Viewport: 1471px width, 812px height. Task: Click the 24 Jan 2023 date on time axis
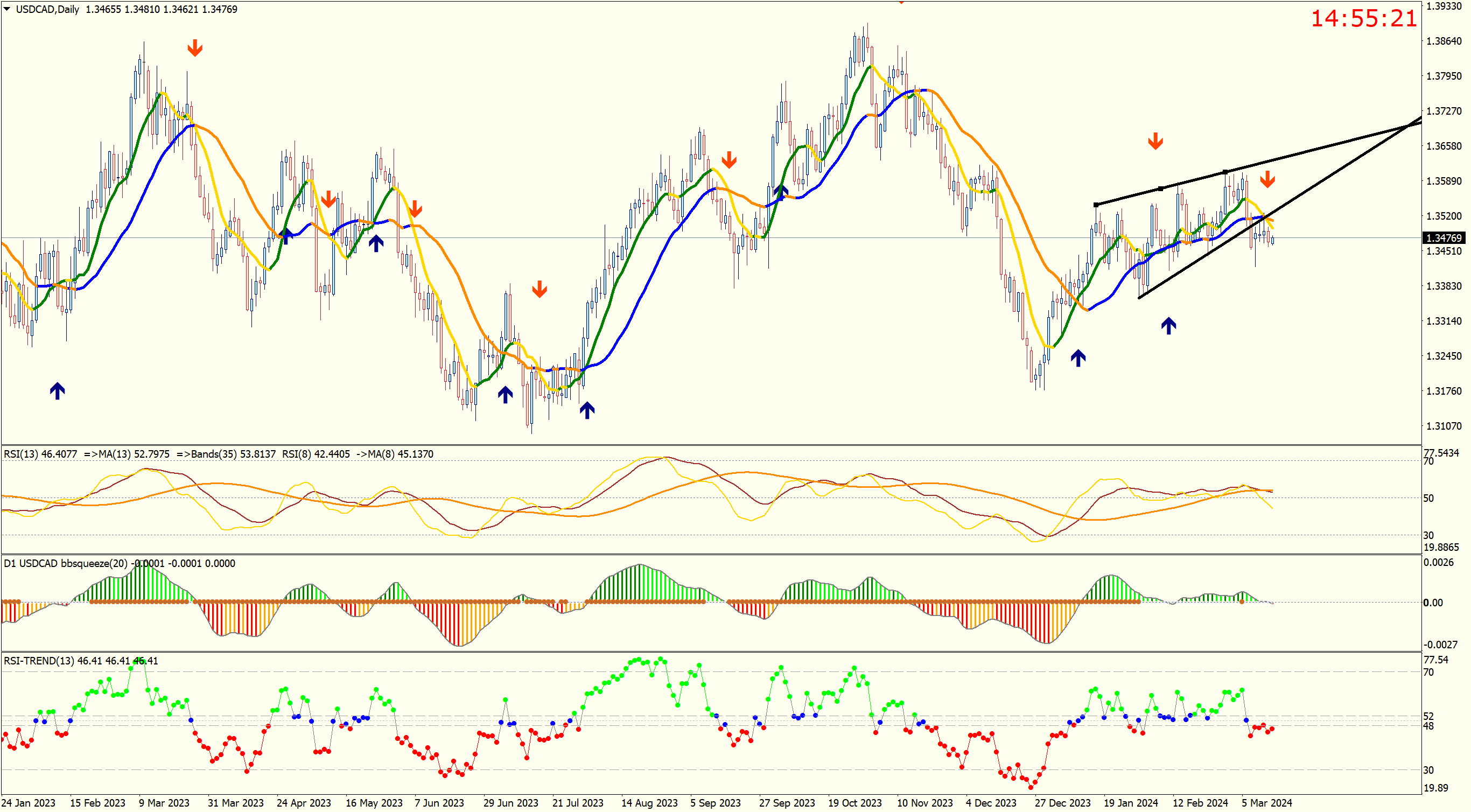coord(28,802)
